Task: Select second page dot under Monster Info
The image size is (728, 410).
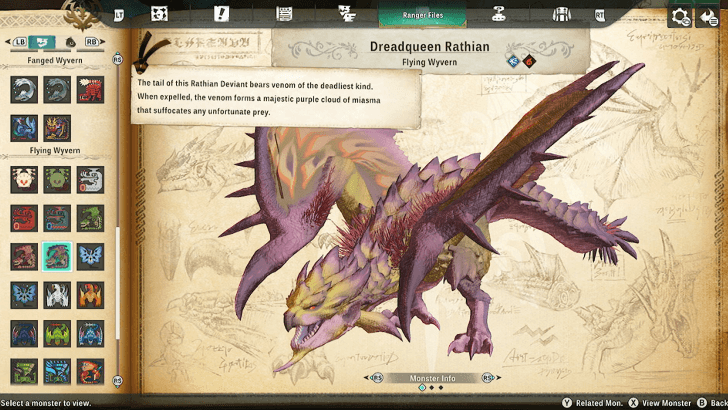Action: tap(432, 388)
